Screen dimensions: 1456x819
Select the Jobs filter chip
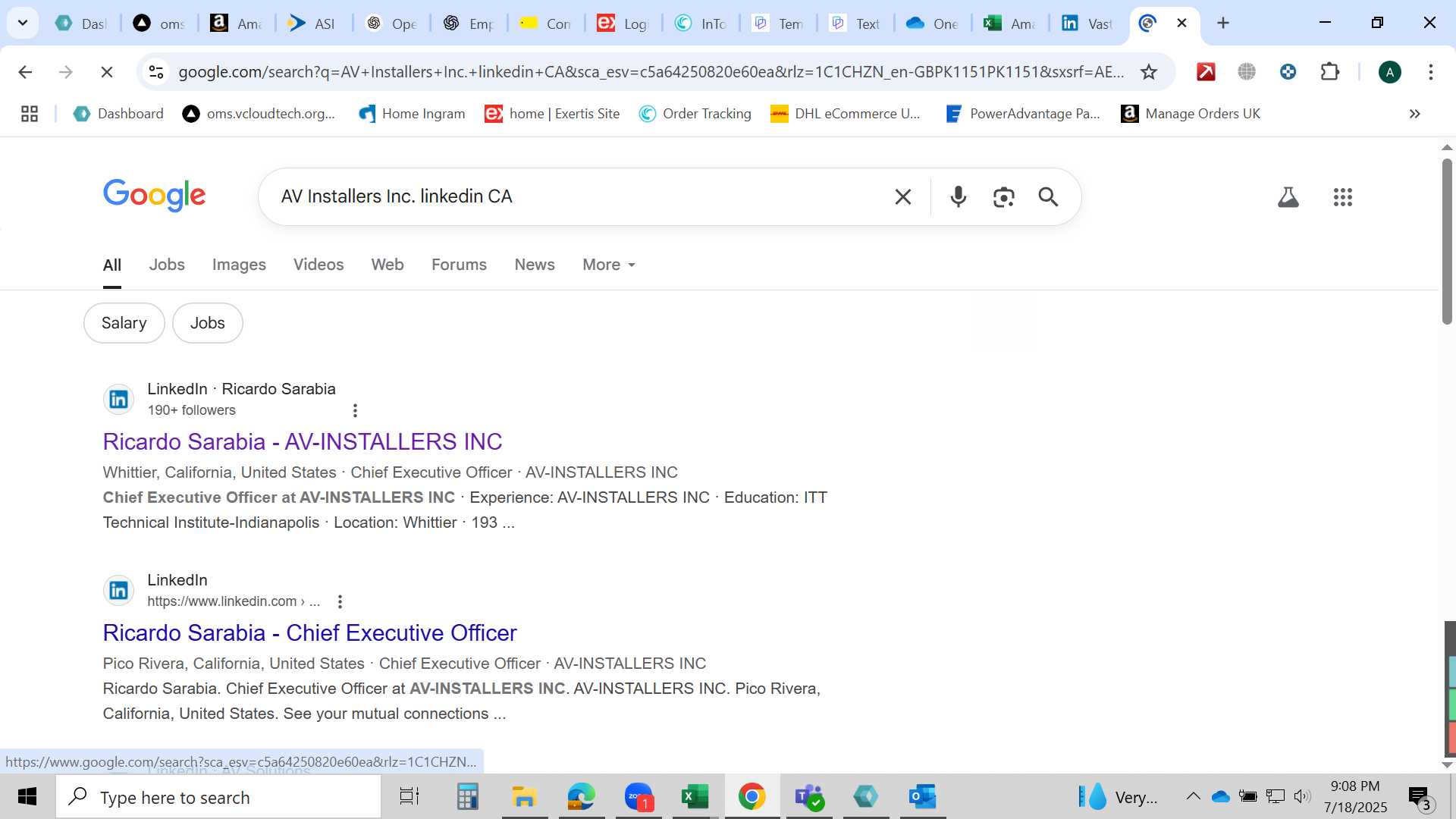208,323
